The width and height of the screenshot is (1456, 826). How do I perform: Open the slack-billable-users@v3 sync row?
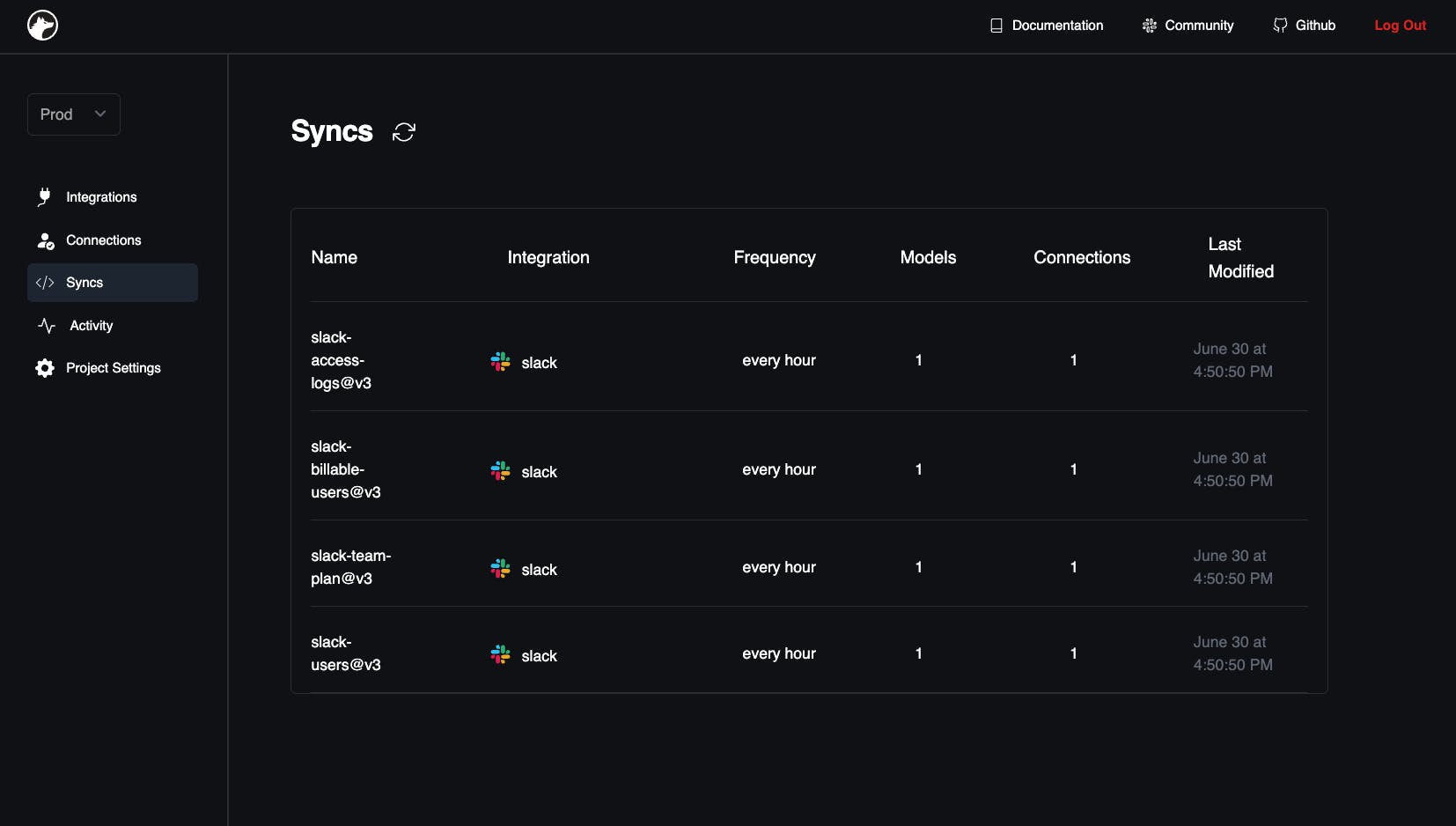(x=346, y=468)
